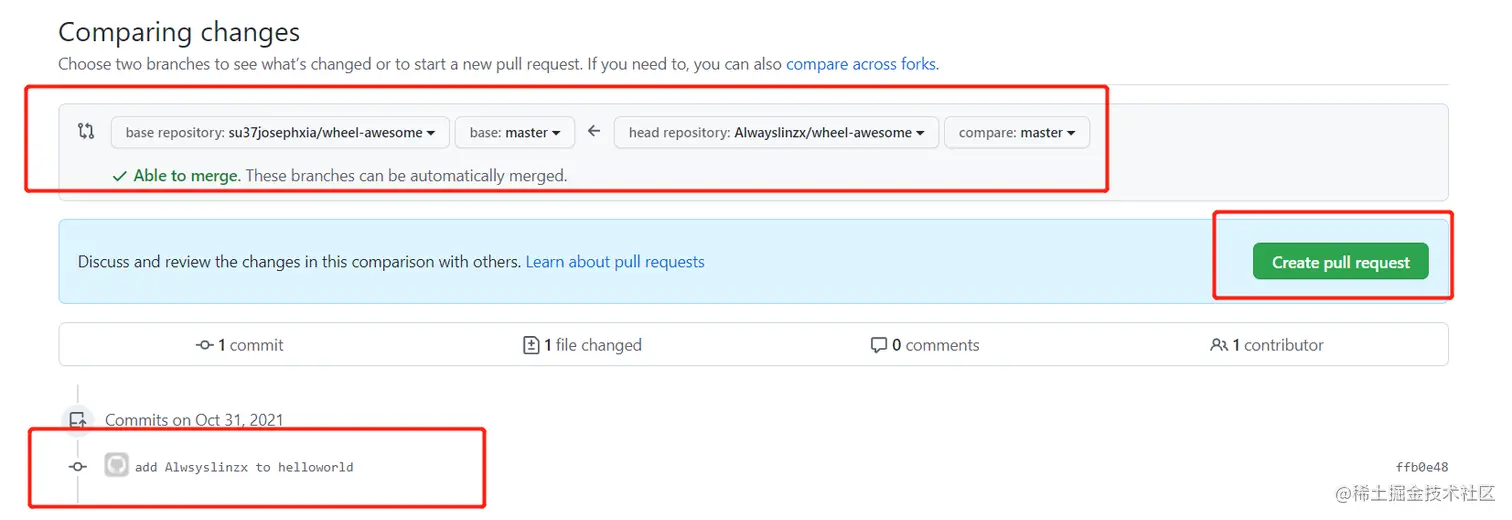Viewport: 1512px width, 520px height.
Task: Click the Able to merge status text
Action: pyautogui.click(x=186, y=176)
